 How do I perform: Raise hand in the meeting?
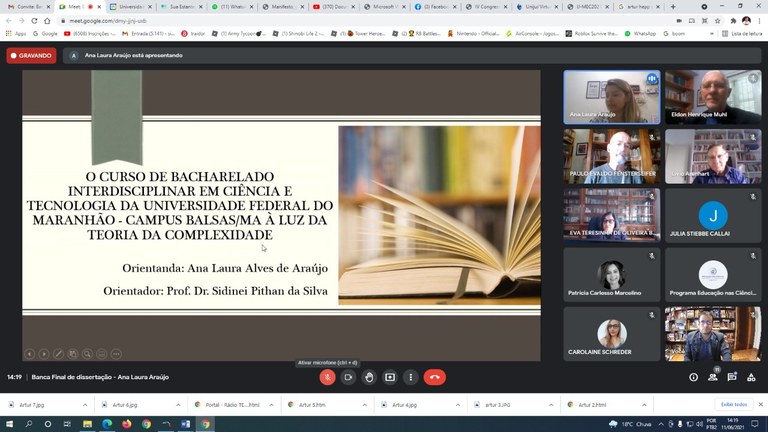pos(369,377)
